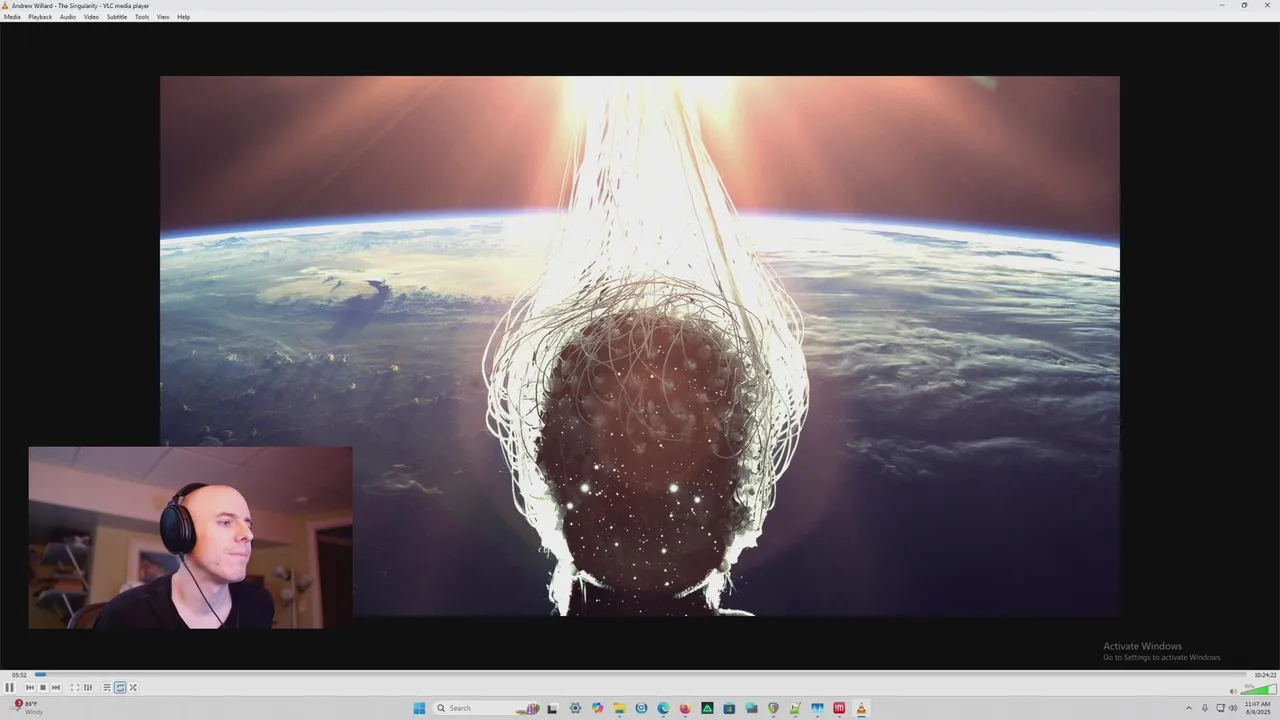Open the weather widget showing Windy

(x=27, y=708)
